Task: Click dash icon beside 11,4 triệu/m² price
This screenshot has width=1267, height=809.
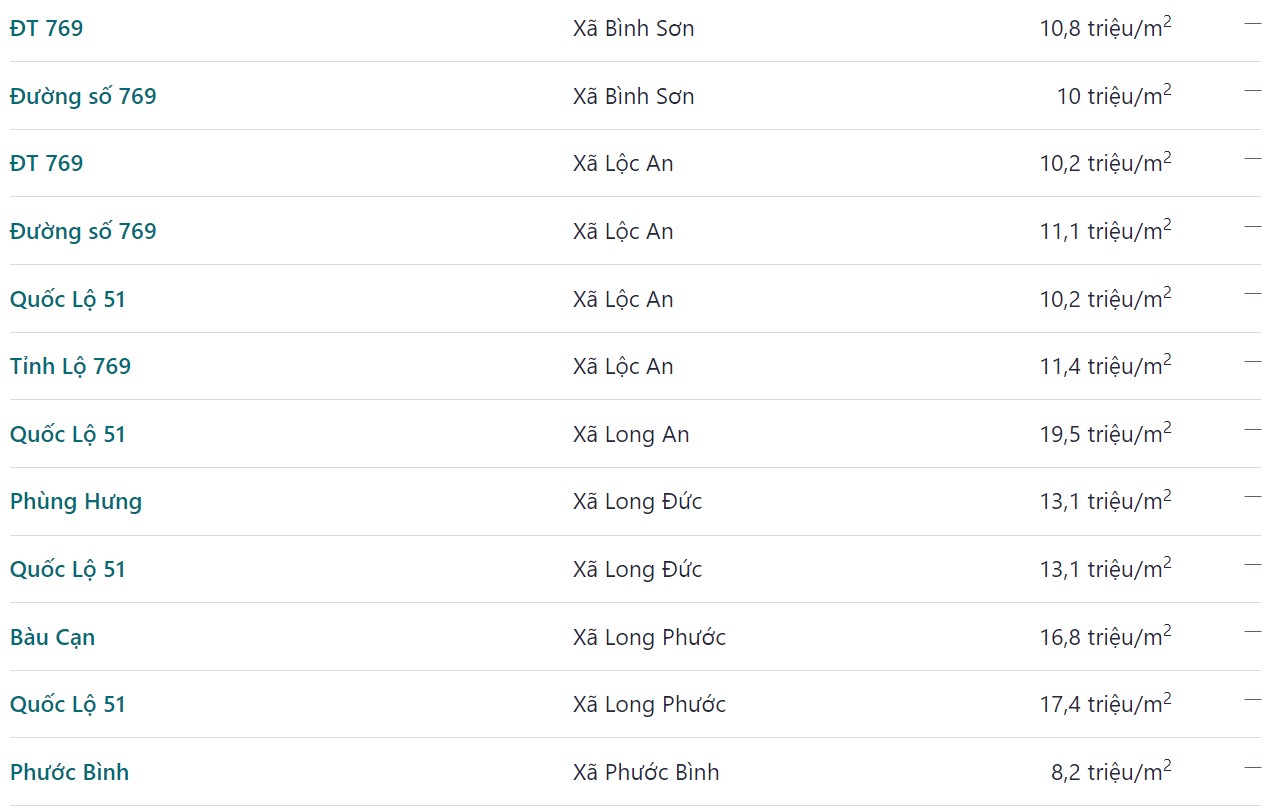Action: 1253,361
